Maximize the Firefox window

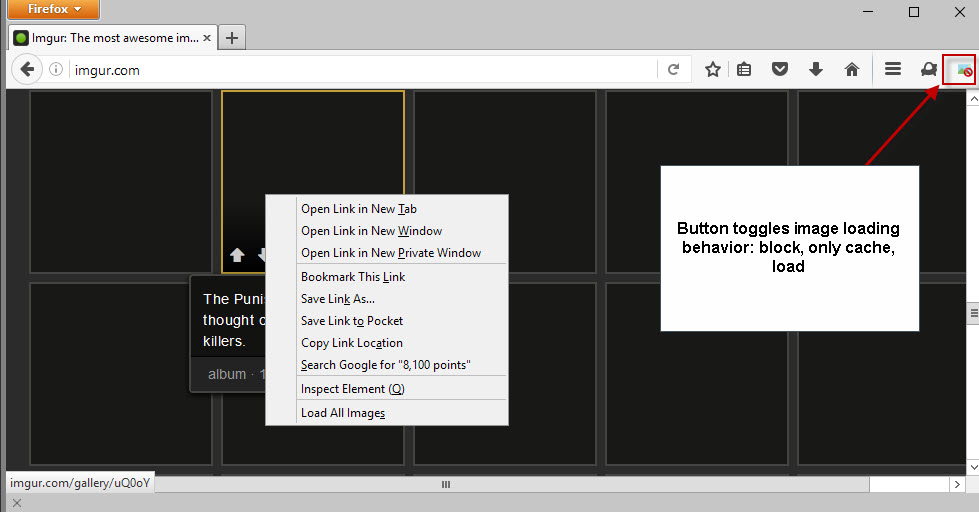pos(914,12)
